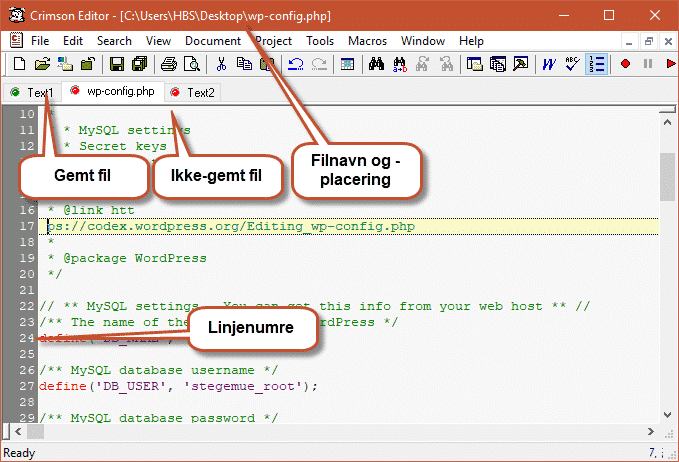This screenshot has height=462, width=679.
Task: Open the Window menu
Action: click(x=423, y=41)
